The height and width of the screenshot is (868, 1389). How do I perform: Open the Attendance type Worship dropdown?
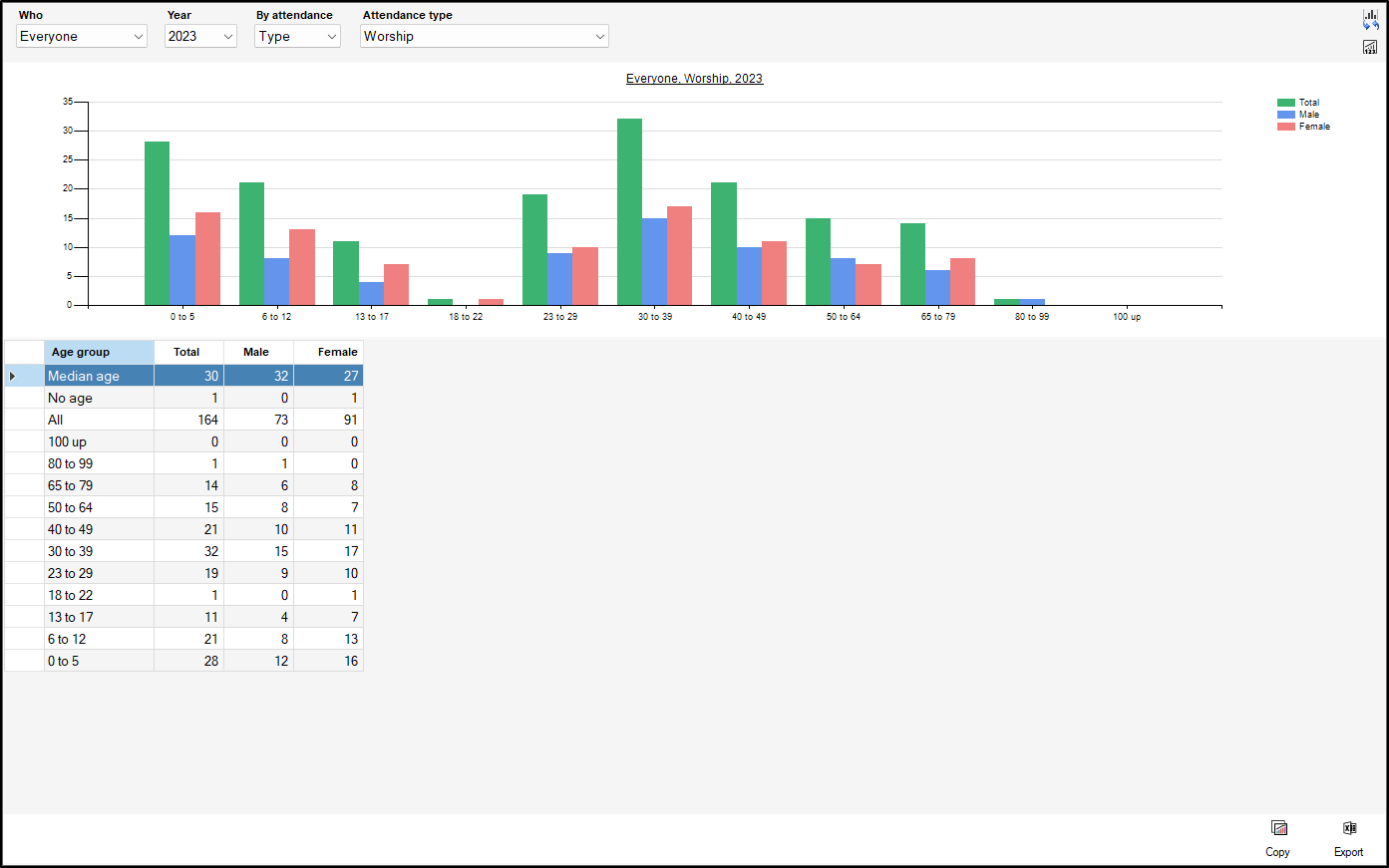[484, 36]
